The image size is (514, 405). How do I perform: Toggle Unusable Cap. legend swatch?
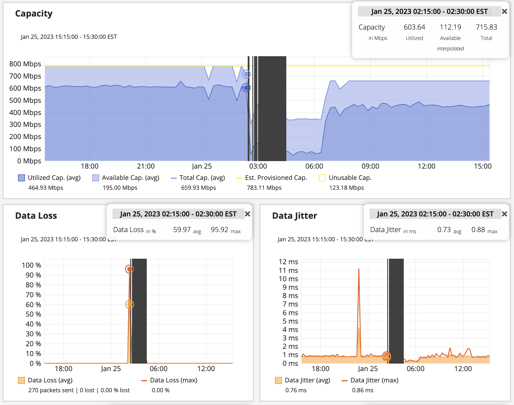click(322, 178)
